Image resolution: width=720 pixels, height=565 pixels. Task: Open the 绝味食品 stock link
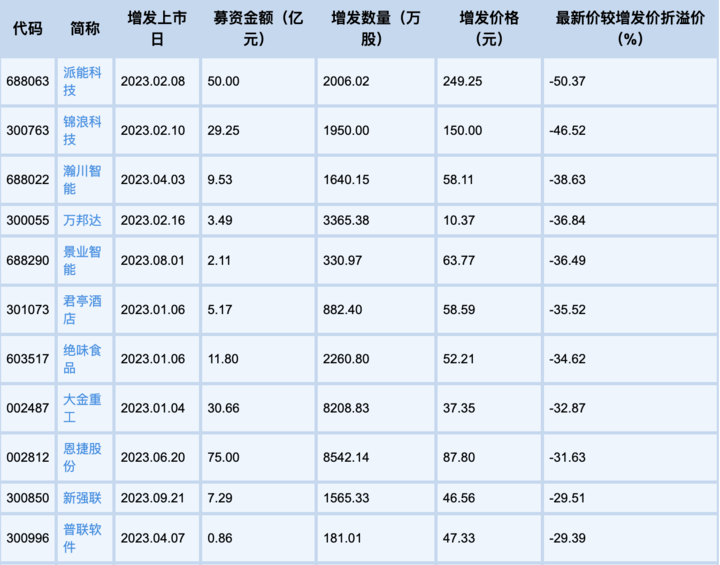tap(82, 359)
